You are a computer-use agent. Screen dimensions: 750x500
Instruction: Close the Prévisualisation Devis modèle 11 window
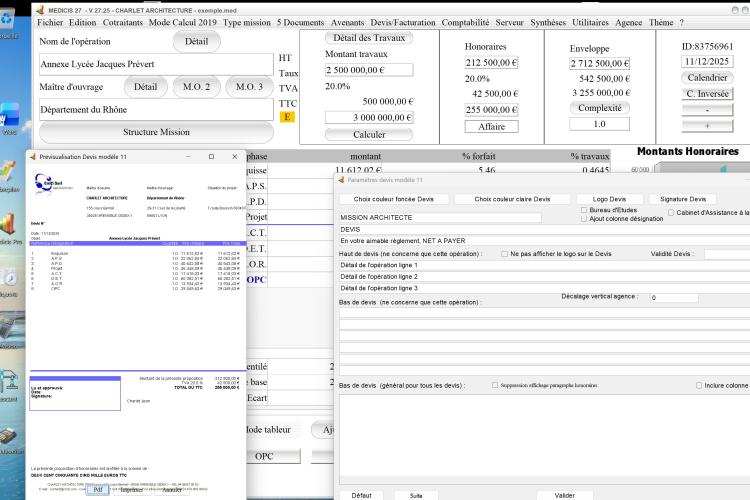pyautogui.click(x=234, y=156)
